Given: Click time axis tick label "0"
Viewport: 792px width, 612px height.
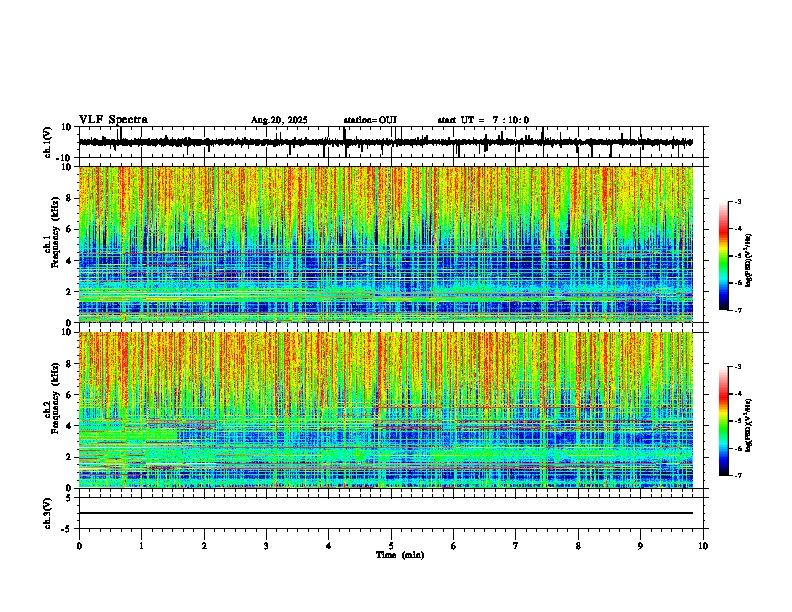Looking at the screenshot, I should pos(79,546).
